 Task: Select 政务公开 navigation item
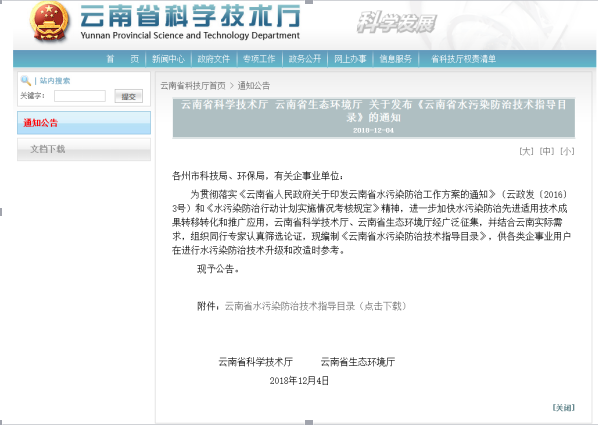tap(305, 59)
